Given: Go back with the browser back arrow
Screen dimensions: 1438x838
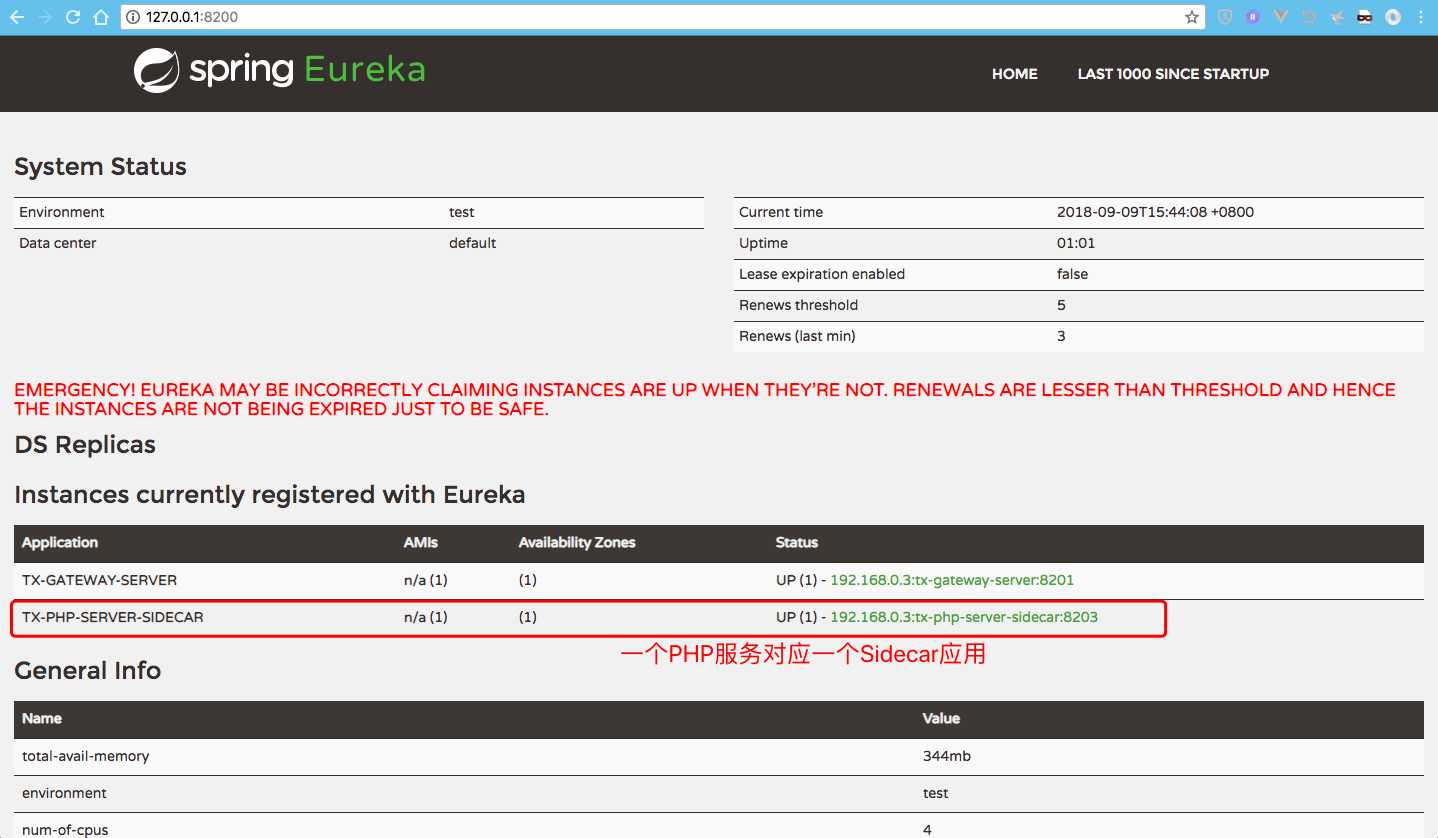Looking at the screenshot, I should coord(17,17).
